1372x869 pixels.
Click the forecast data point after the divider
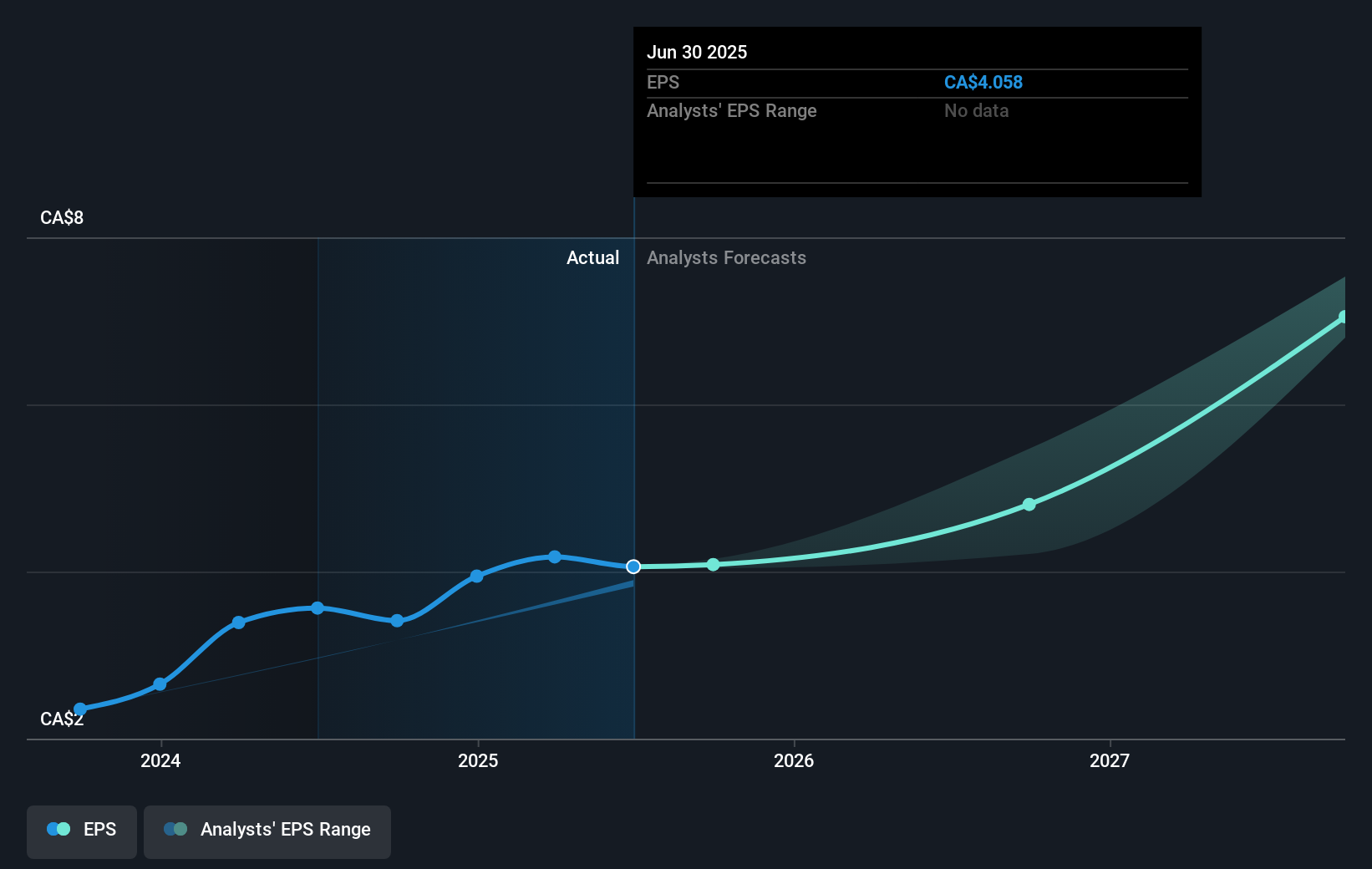click(x=713, y=565)
